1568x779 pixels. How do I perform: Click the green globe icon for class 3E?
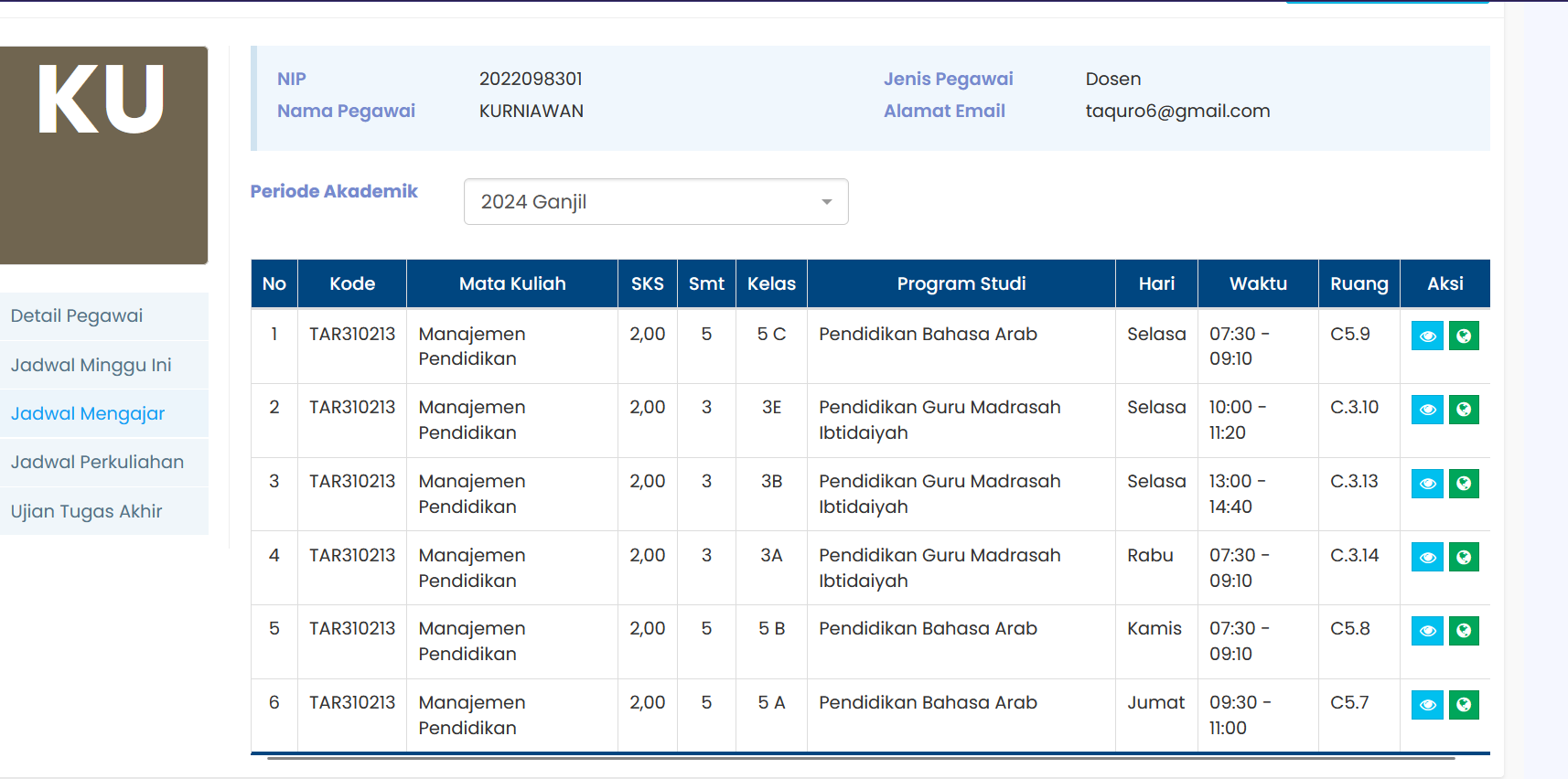click(1464, 410)
